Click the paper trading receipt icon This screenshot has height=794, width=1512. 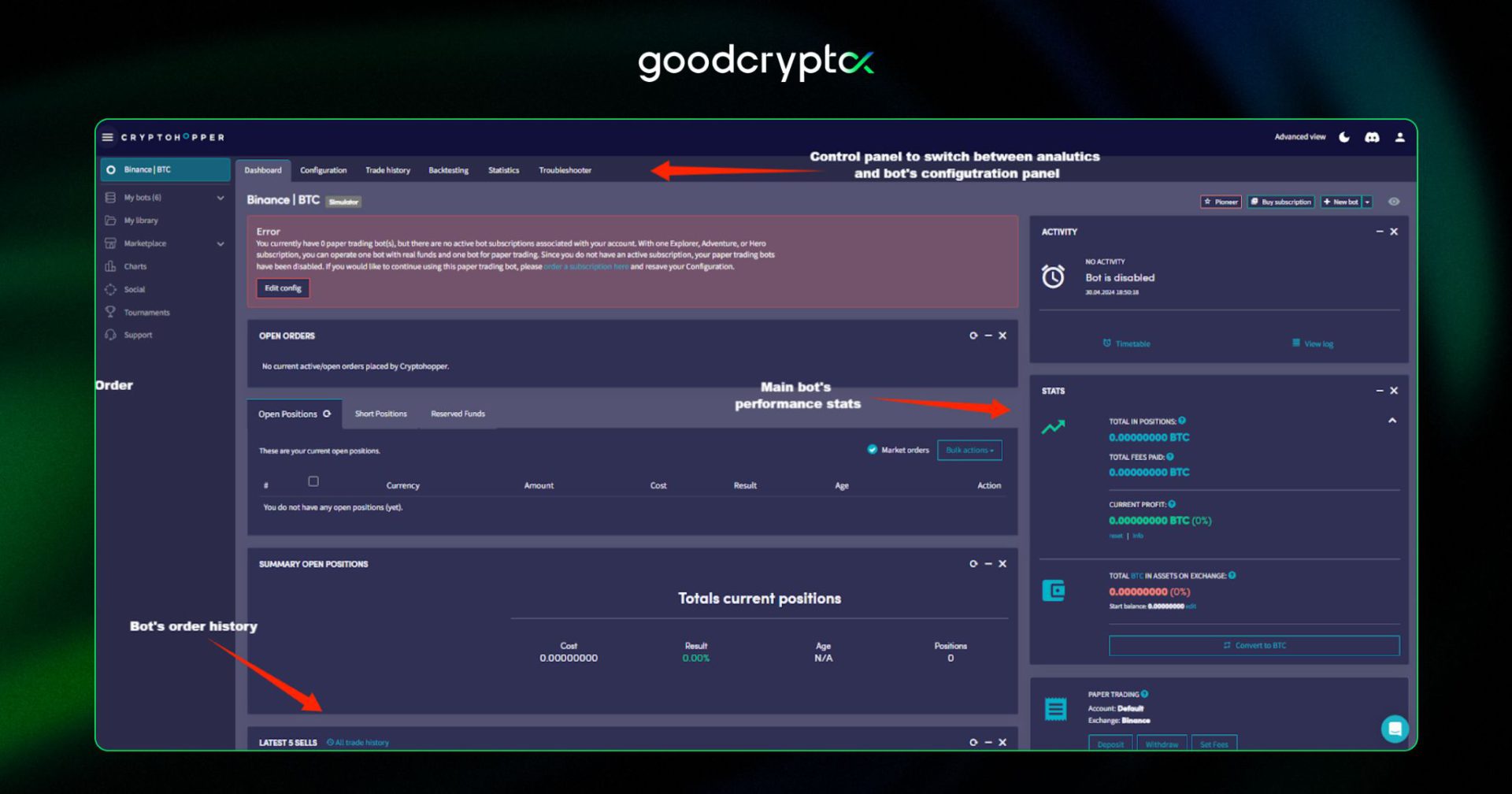click(1055, 709)
